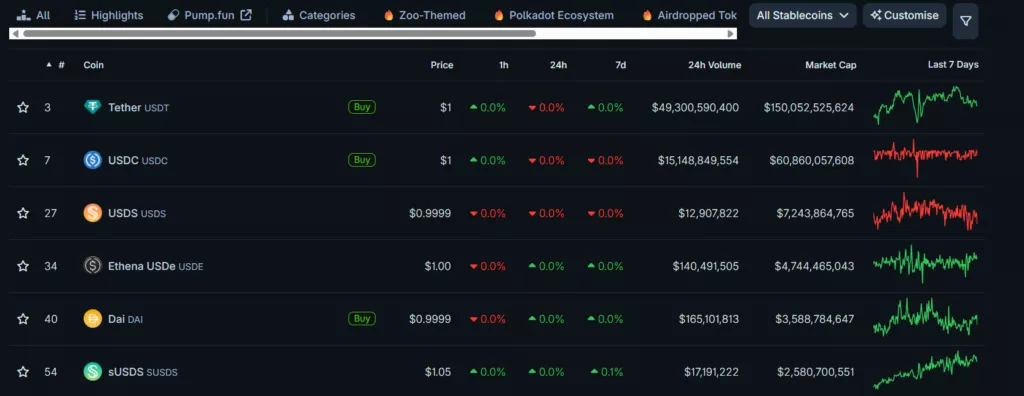Click the sUSDS coin logo icon

point(93,372)
